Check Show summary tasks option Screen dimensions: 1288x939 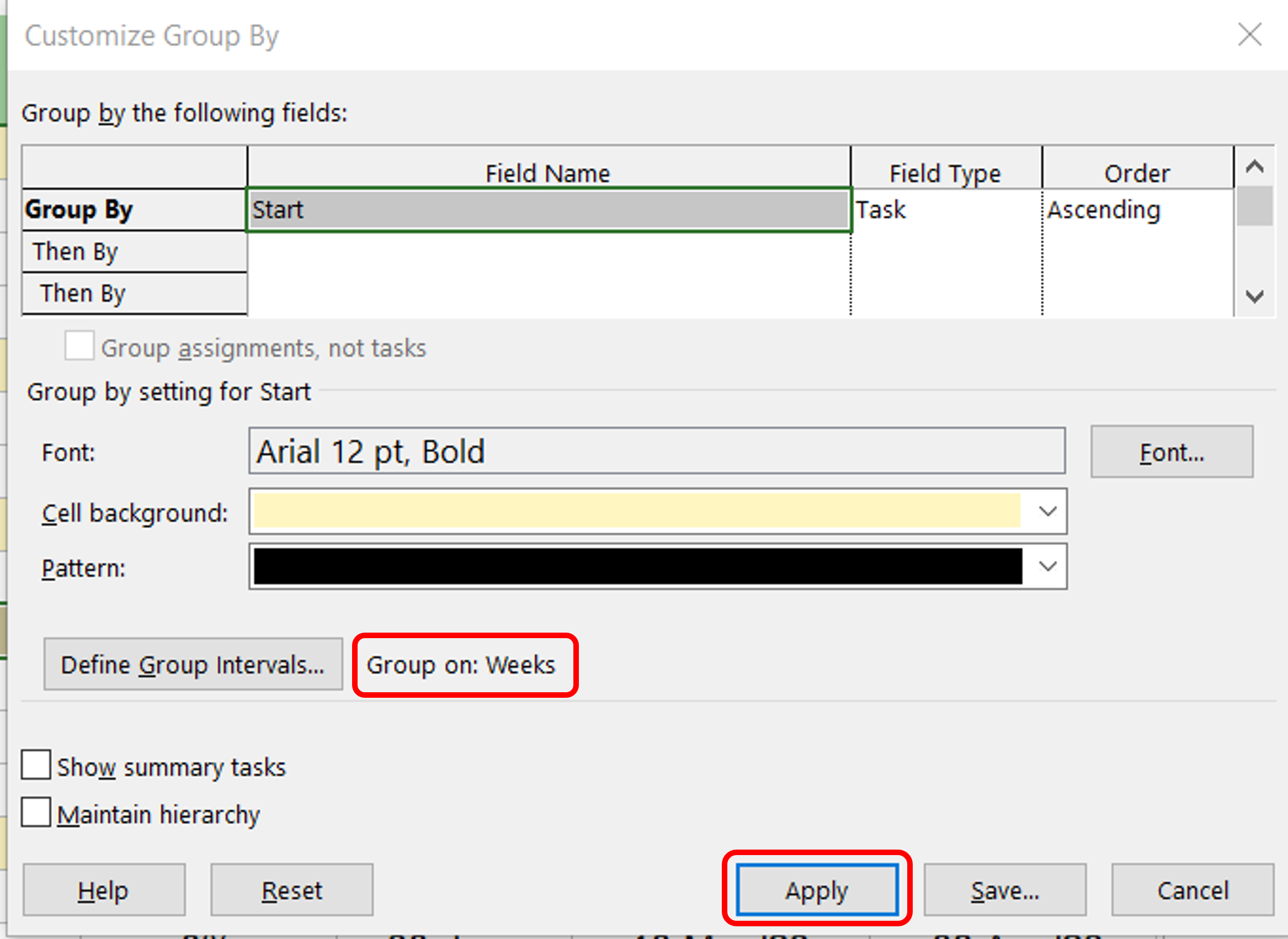tap(36, 765)
